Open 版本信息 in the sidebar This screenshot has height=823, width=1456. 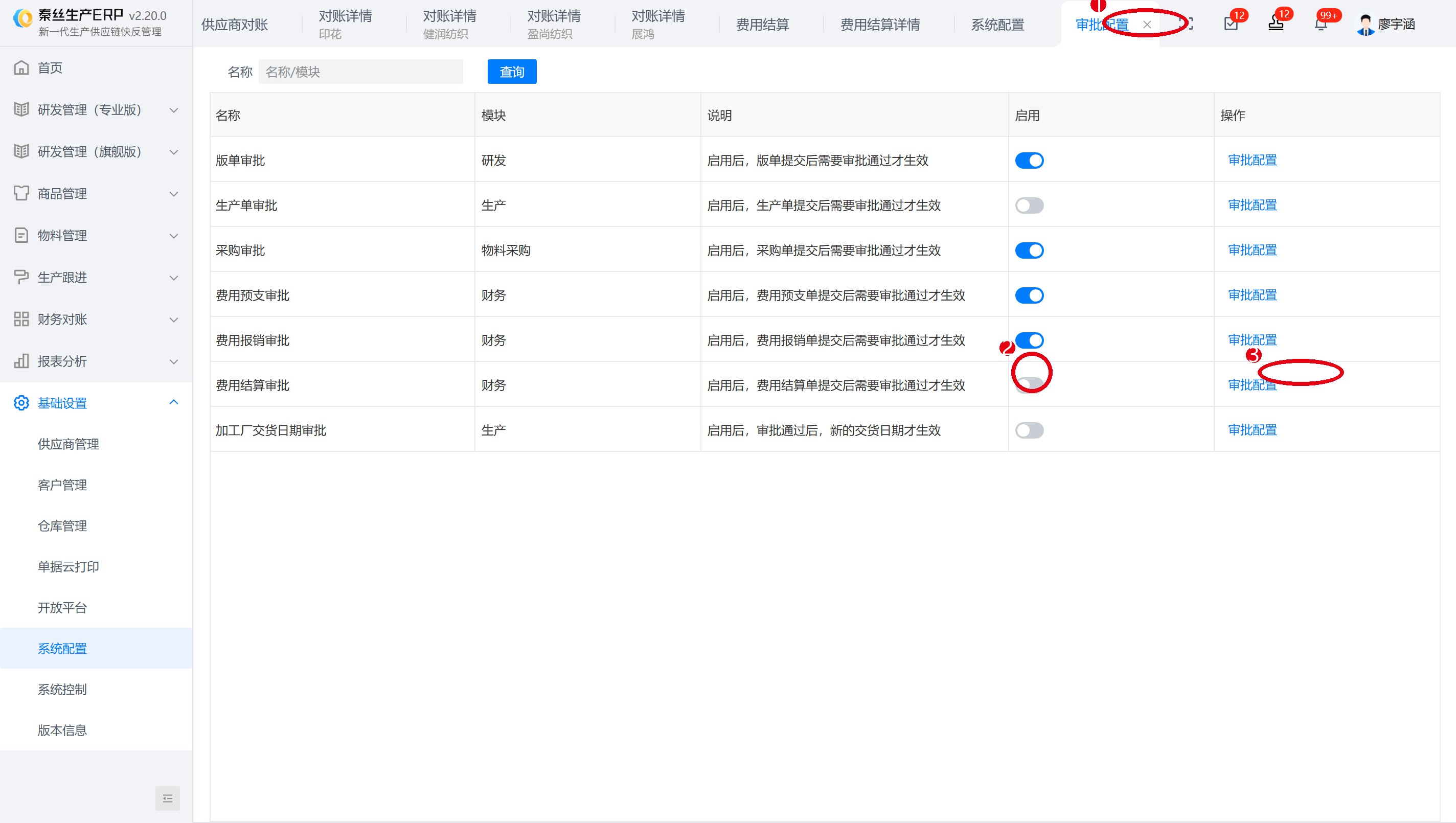point(62,730)
